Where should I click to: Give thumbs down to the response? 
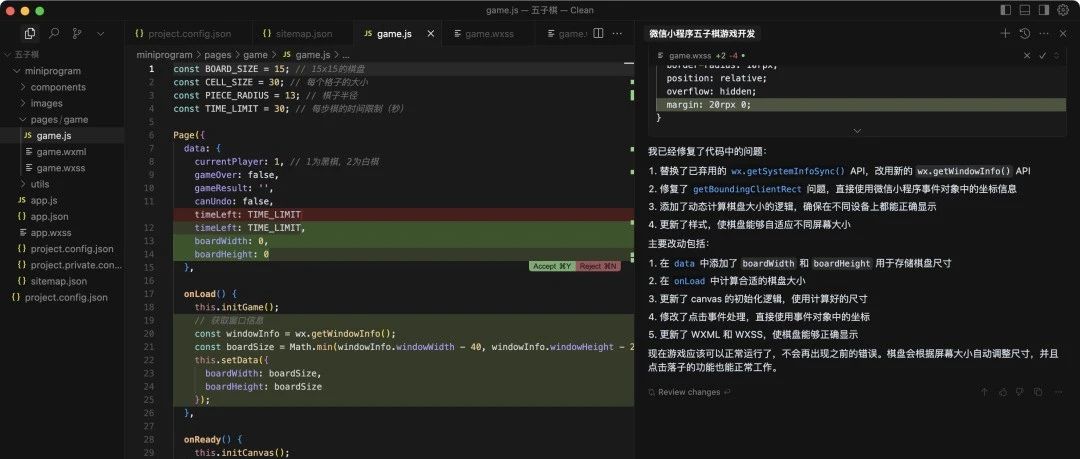point(1020,392)
